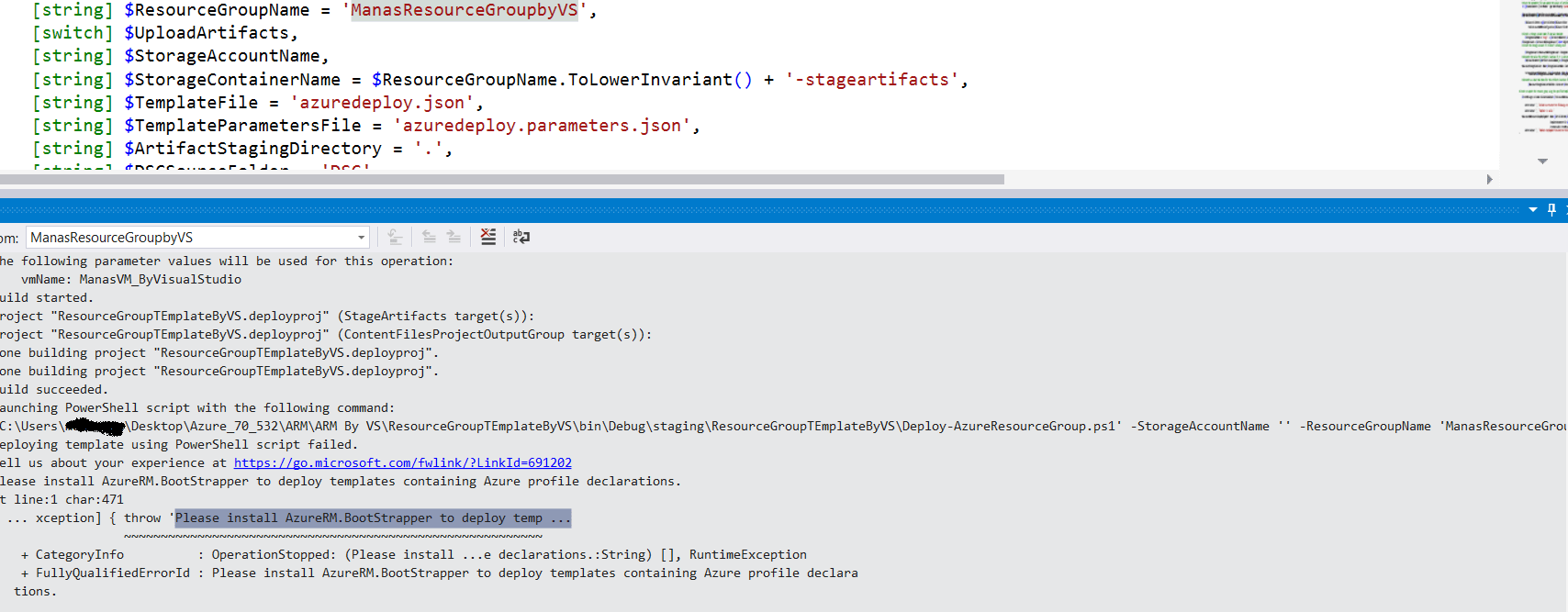1568x612 pixels.
Task: Click the $ArtifactStagingDirectory variable
Action: point(253,149)
